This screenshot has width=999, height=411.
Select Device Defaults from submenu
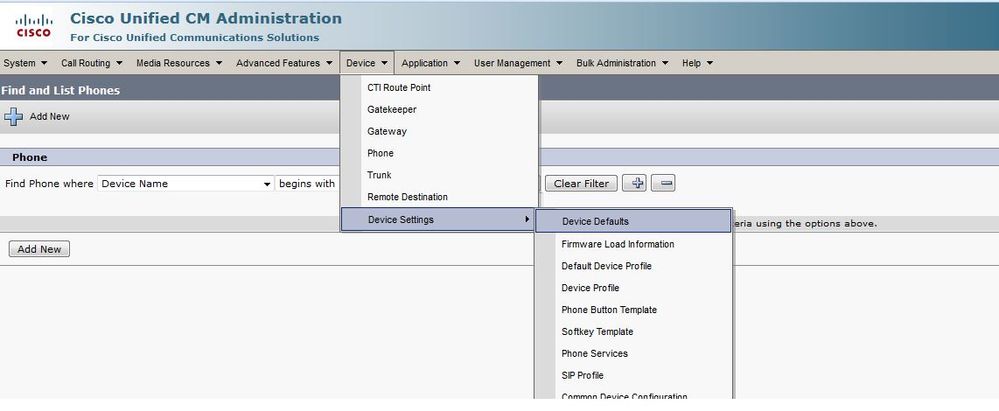coord(595,221)
